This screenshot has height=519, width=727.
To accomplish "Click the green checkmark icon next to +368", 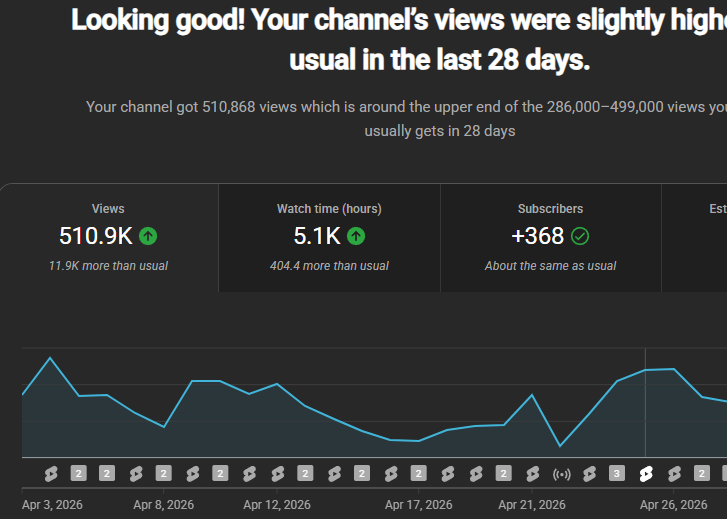I will pyautogui.click(x=580, y=236).
